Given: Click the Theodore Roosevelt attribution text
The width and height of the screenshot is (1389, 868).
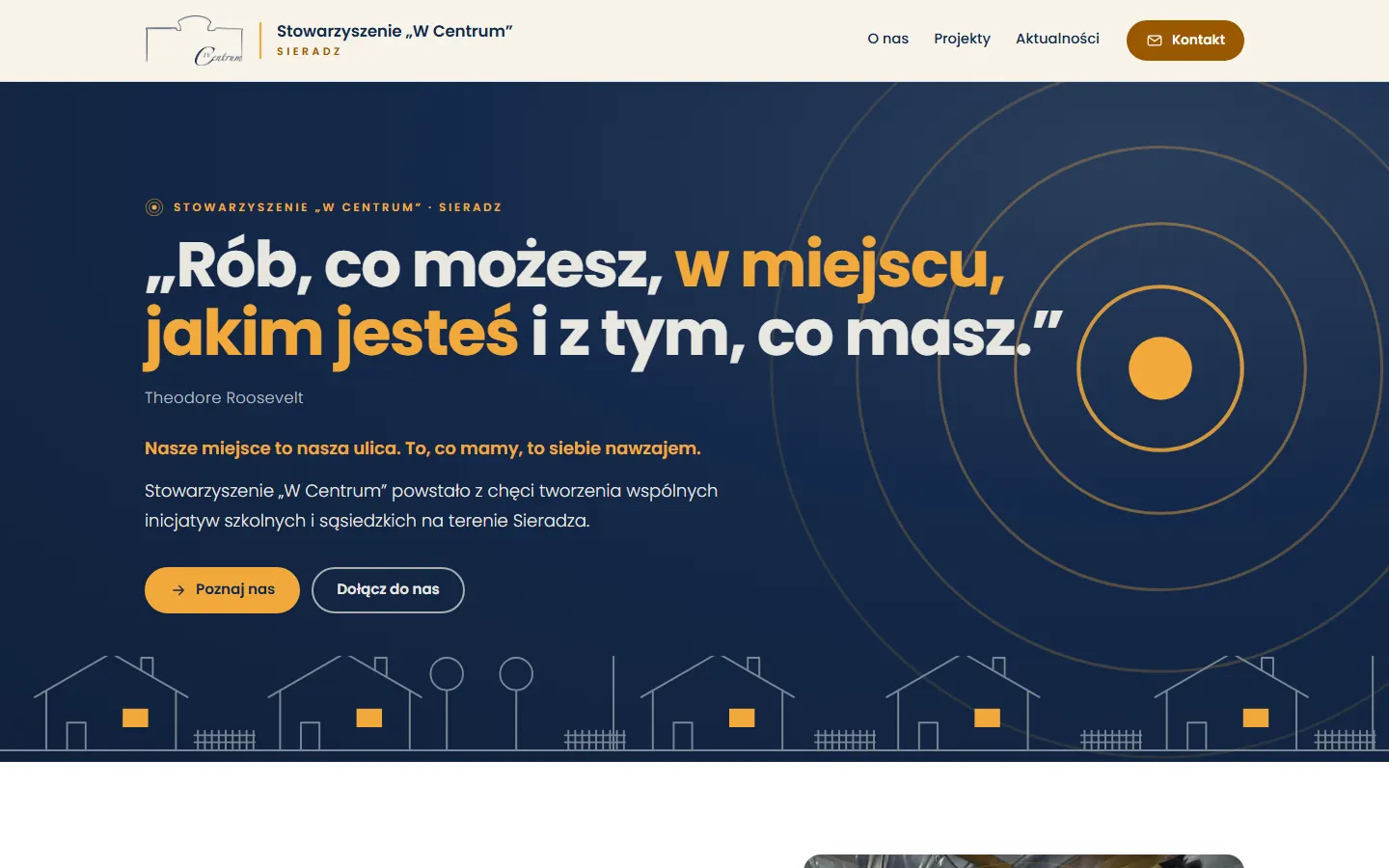Looking at the screenshot, I should (224, 397).
